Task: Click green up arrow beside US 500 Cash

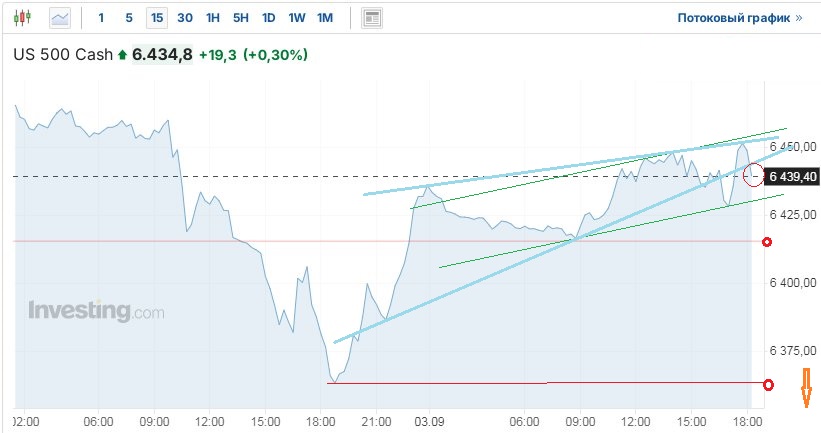Action: pyautogui.click(x=123, y=55)
